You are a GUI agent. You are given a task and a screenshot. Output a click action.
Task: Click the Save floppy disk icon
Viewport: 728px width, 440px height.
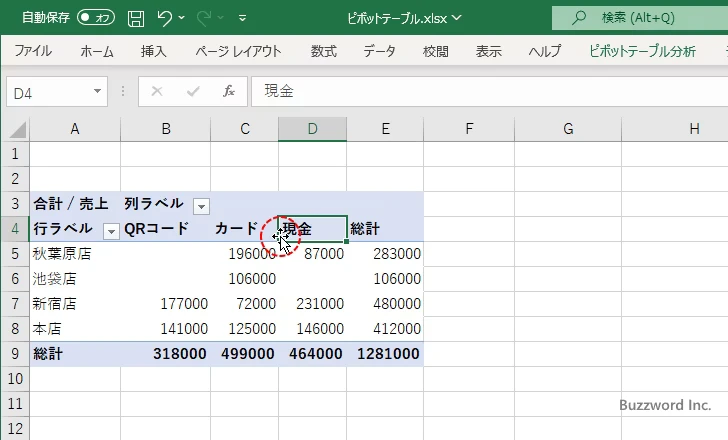coord(136,18)
